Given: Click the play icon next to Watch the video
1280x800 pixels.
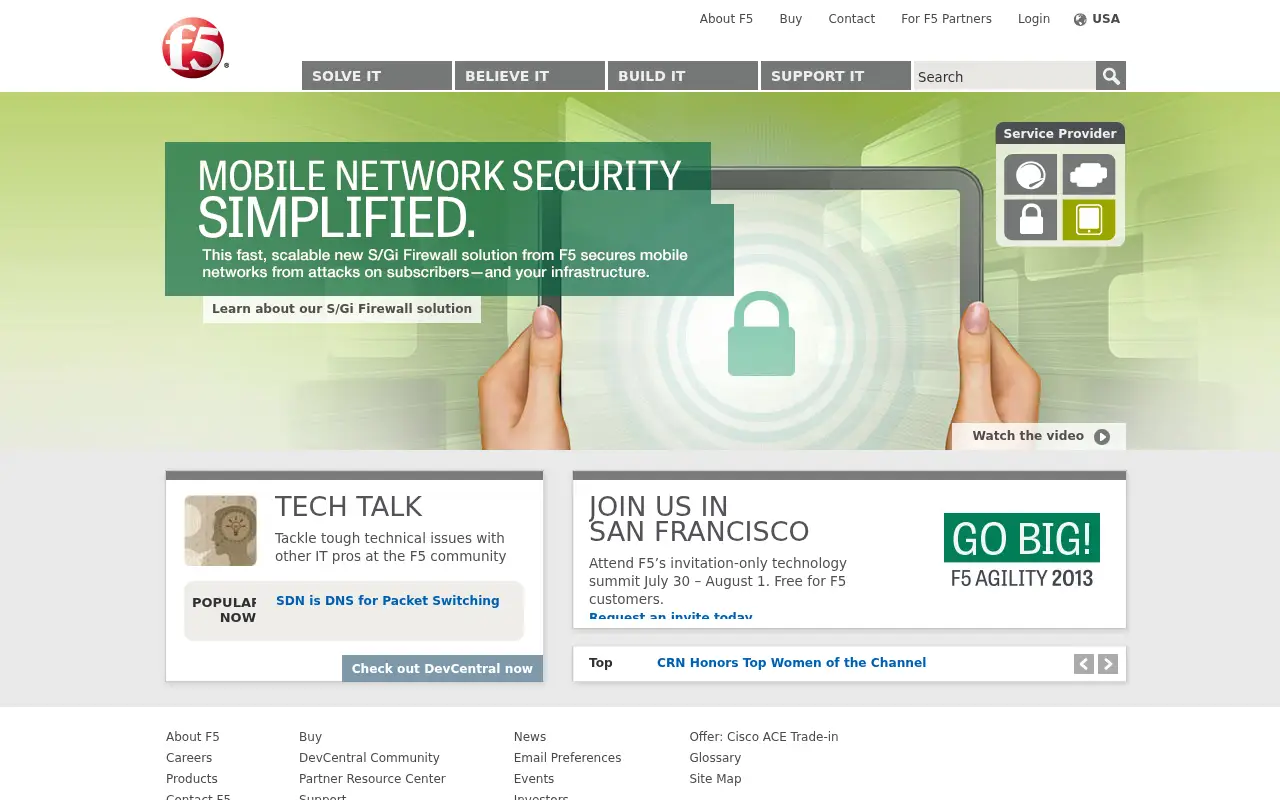Looking at the screenshot, I should tap(1102, 437).
